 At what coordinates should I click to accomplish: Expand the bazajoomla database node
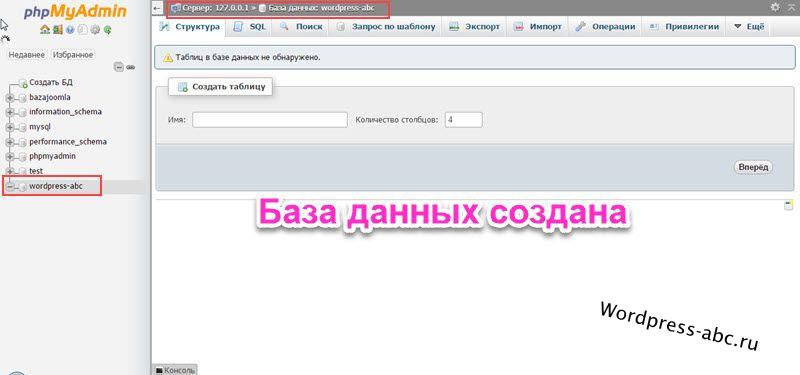point(10,98)
